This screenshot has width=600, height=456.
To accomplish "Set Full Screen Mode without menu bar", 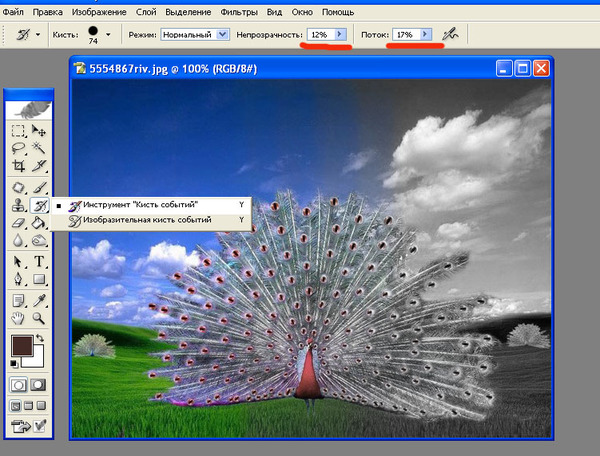I will click(x=41, y=406).
